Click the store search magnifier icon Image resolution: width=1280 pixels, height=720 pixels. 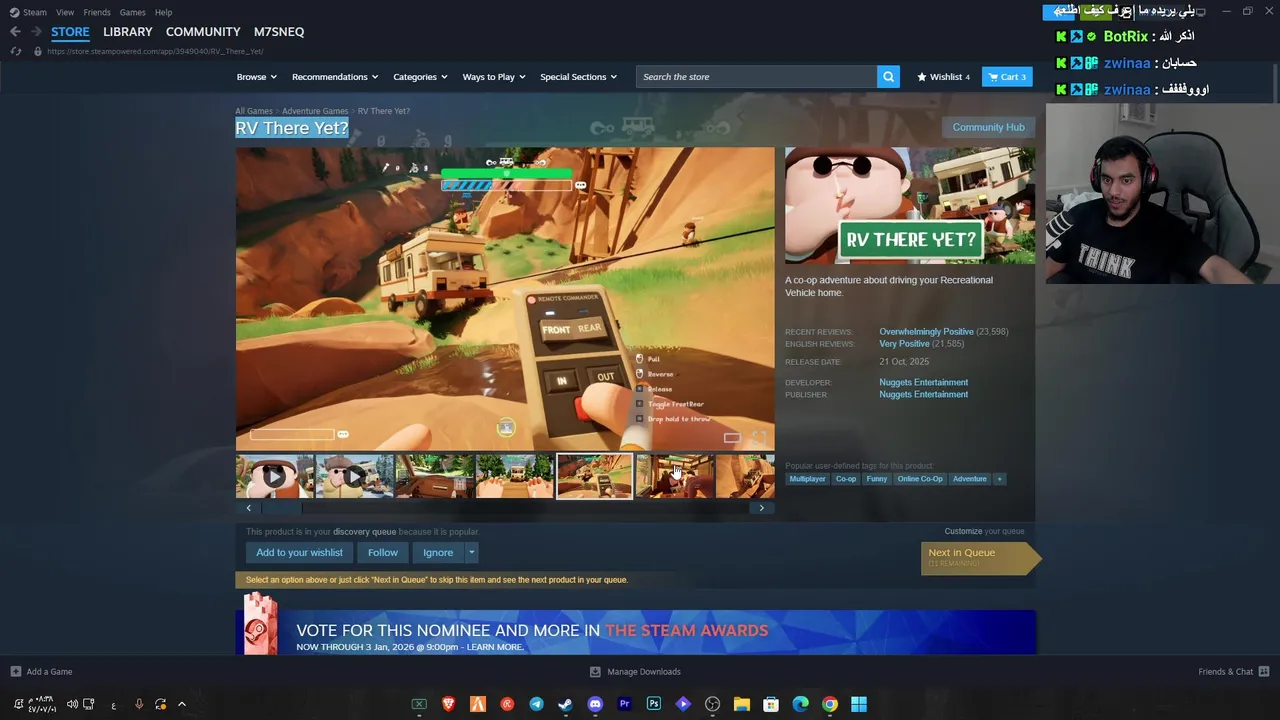pyautogui.click(x=888, y=77)
